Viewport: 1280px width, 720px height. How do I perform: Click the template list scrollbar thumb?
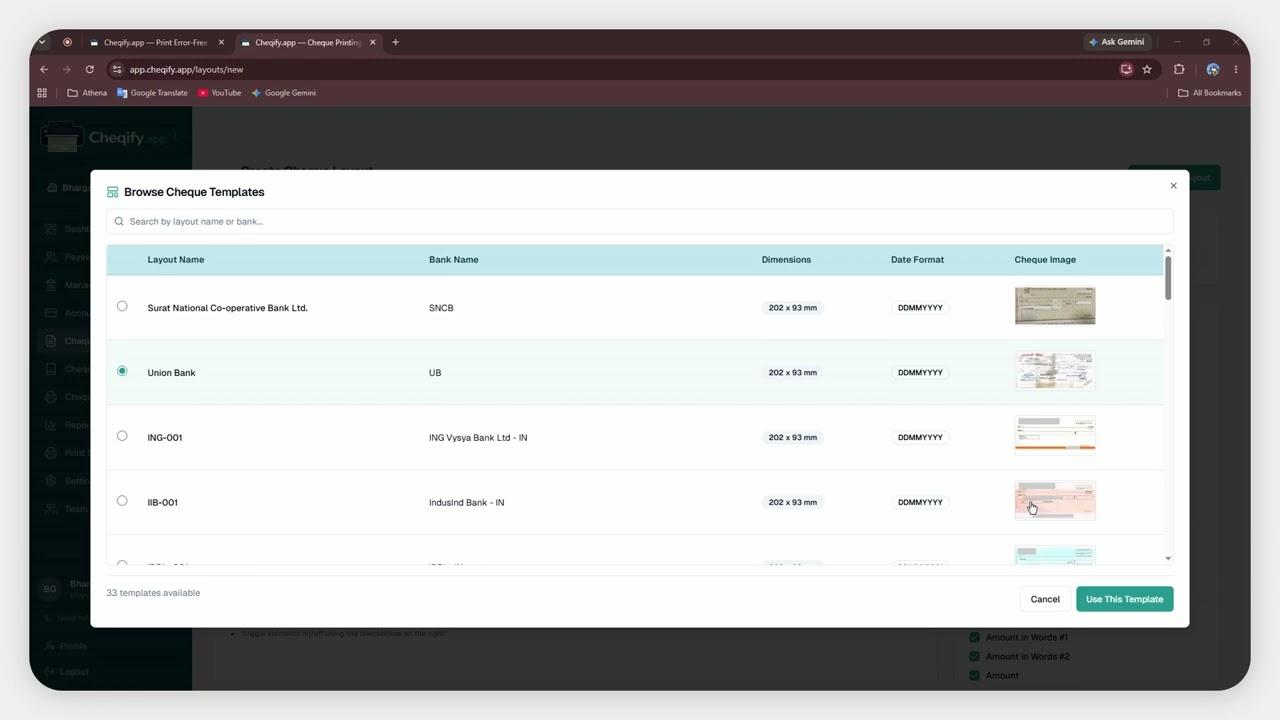(x=1168, y=277)
